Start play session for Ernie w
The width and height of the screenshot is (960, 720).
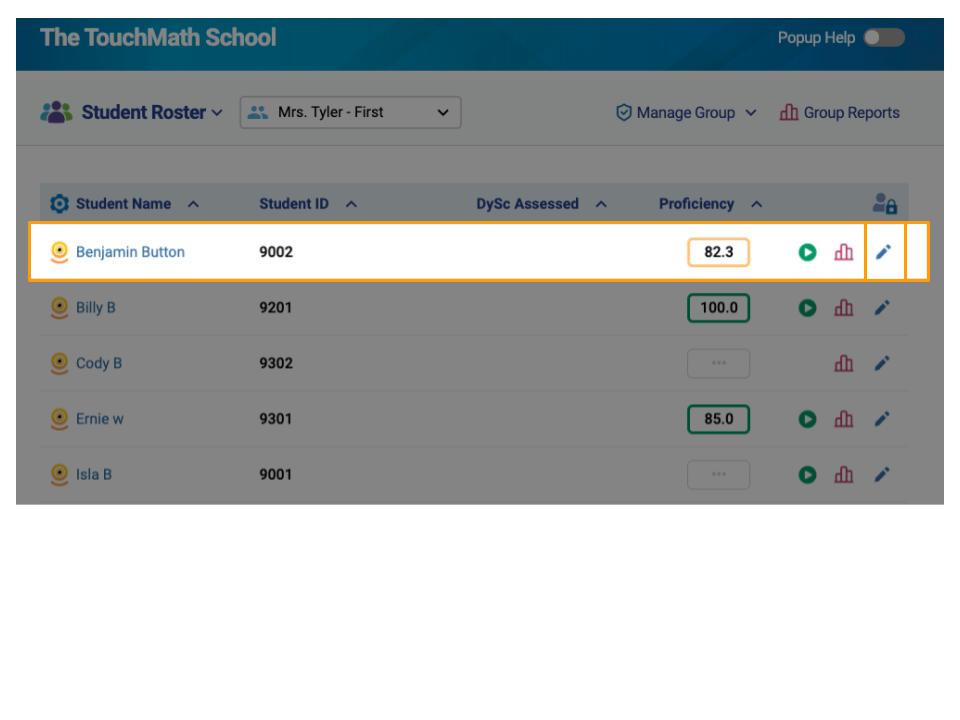(808, 419)
